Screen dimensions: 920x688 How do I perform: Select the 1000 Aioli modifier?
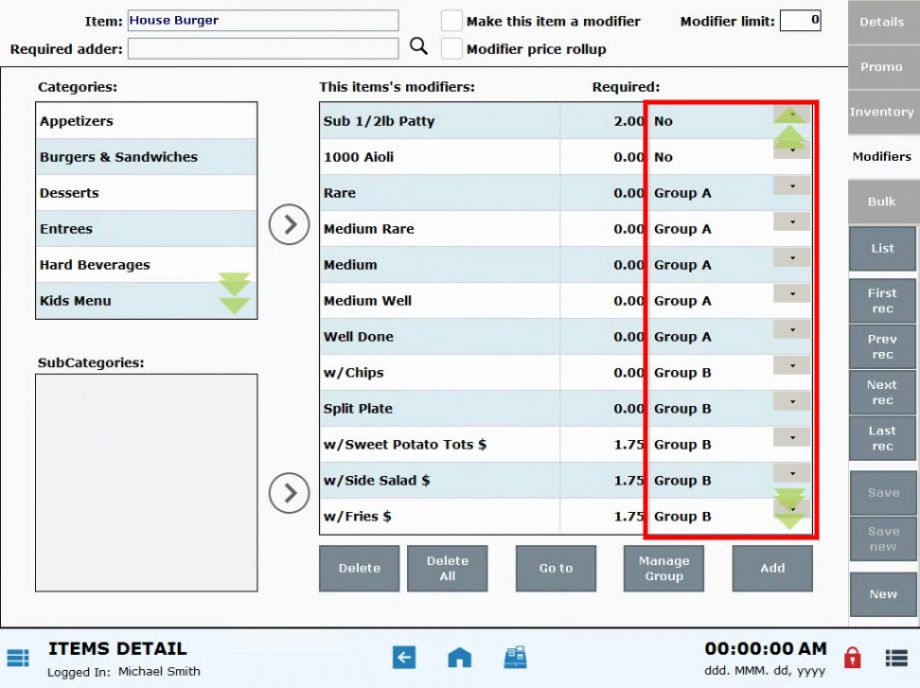[x=566, y=157]
